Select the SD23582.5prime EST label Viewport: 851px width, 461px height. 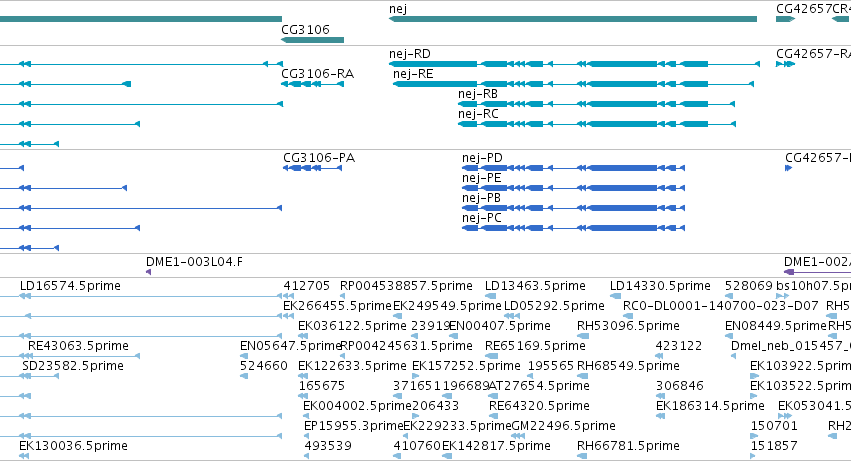click(x=73, y=366)
